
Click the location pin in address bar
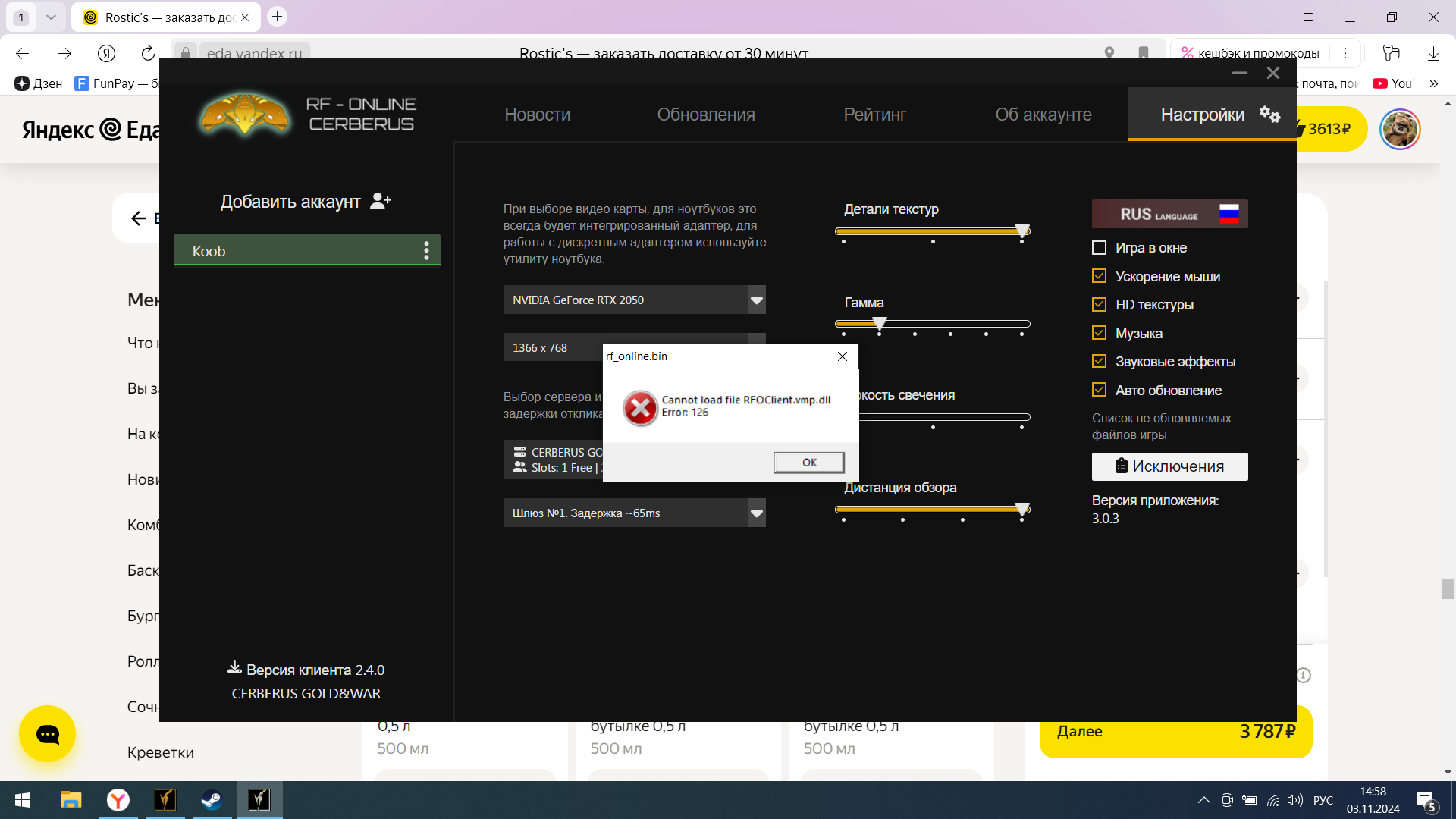1109,53
